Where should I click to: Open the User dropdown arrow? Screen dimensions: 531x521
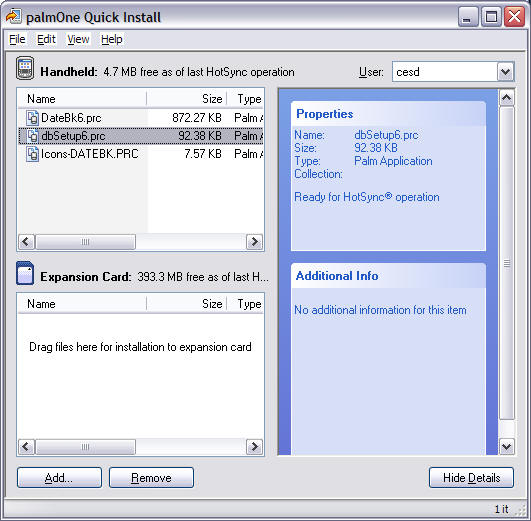click(506, 71)
